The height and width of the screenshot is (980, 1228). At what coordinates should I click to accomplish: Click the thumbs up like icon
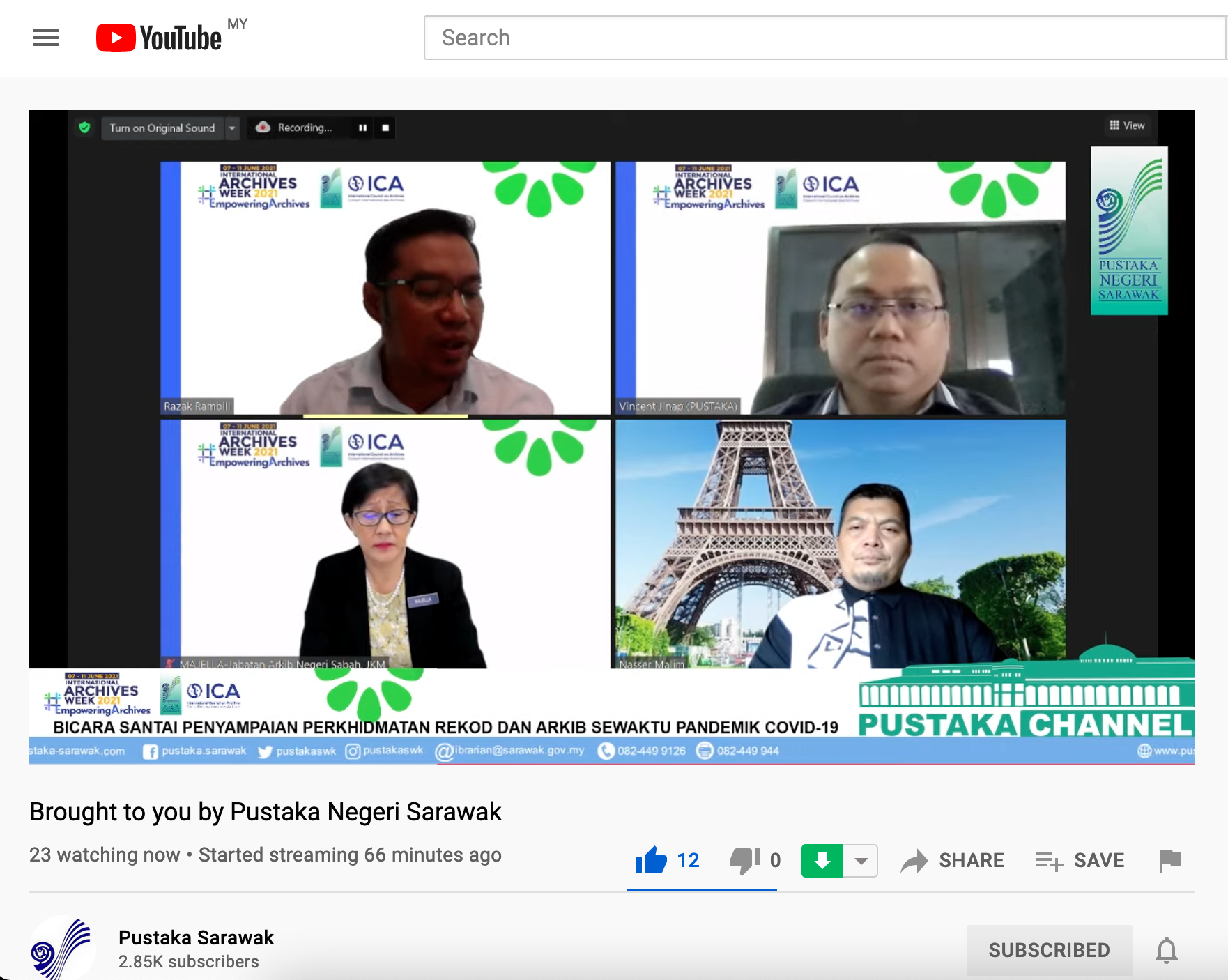coord(651,860)
